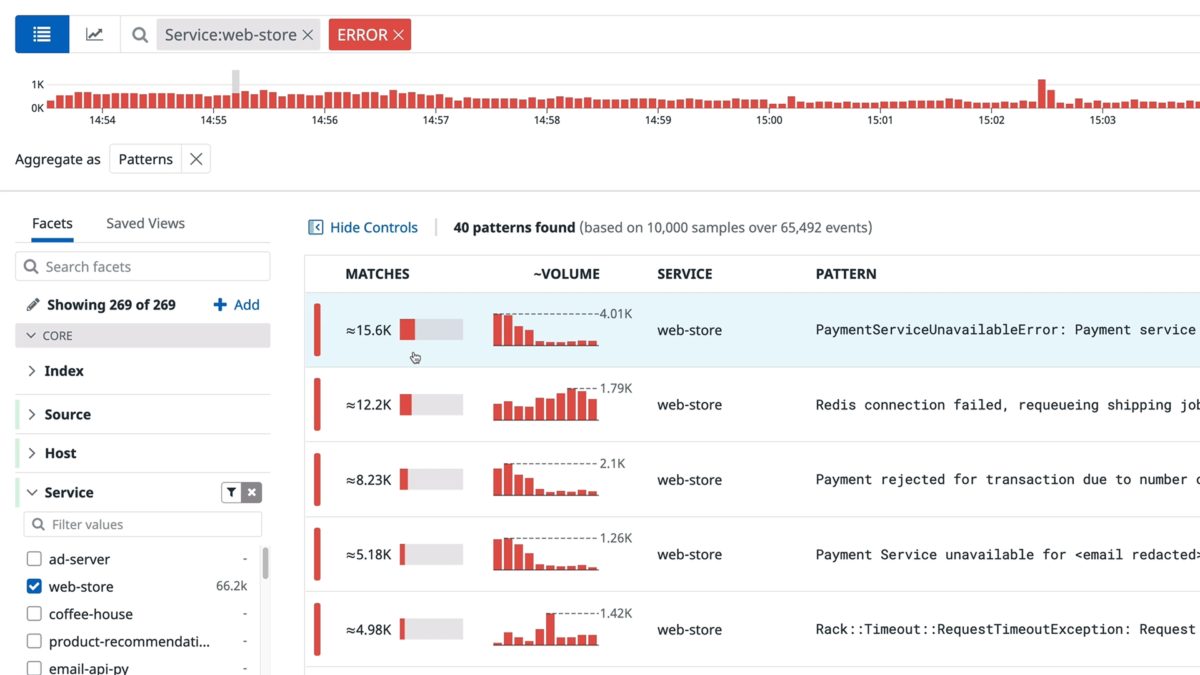1200x675 pixels.
Task: Switch to the timeseries chart view icon
Action: click(95, 33)
